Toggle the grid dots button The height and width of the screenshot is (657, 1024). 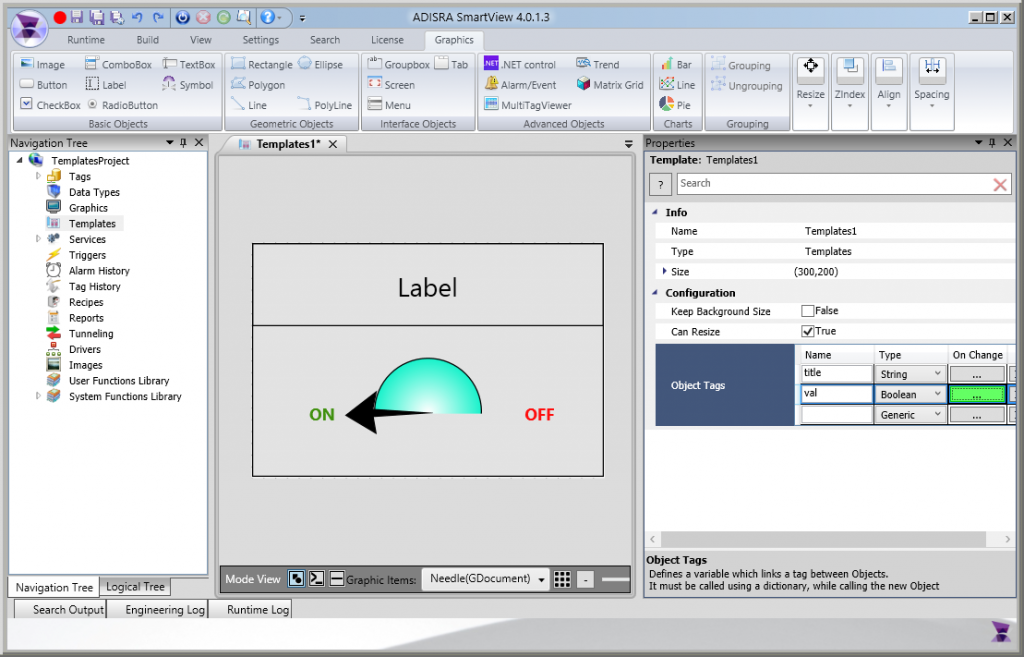pyautogui.click(x=562, y=579)
